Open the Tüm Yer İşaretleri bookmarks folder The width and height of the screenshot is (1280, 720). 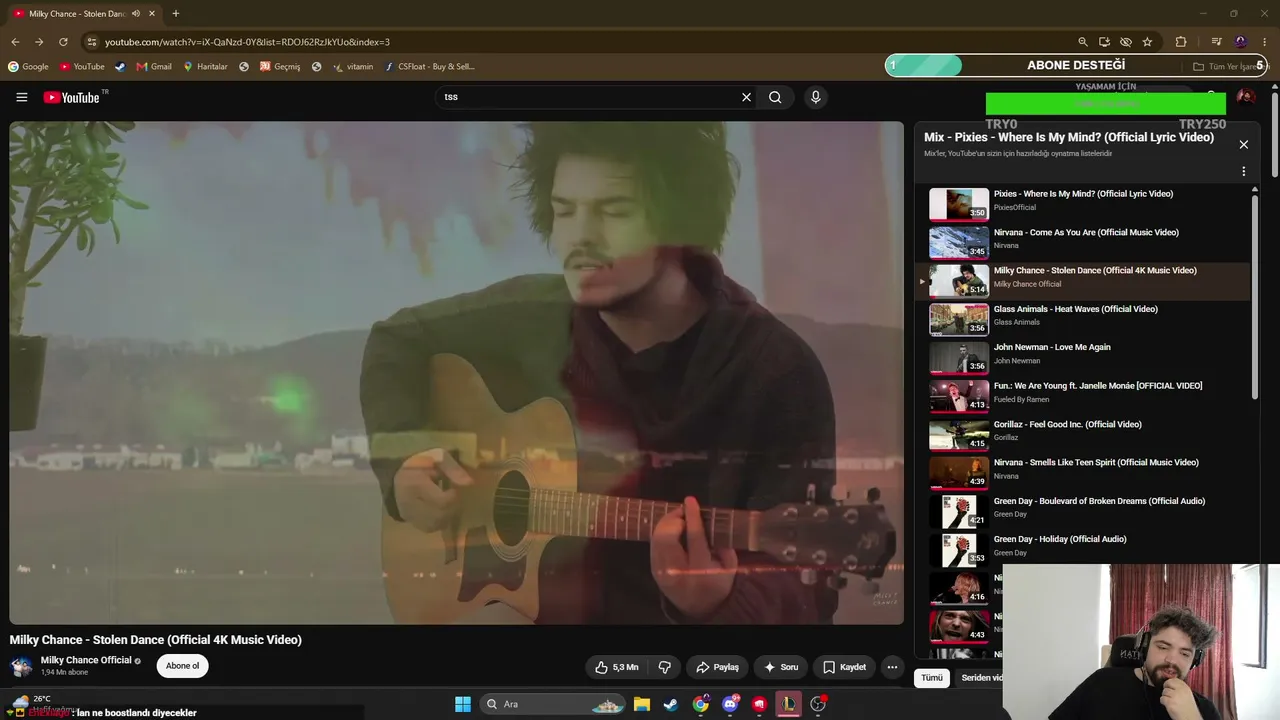(x=1230, y=67)
